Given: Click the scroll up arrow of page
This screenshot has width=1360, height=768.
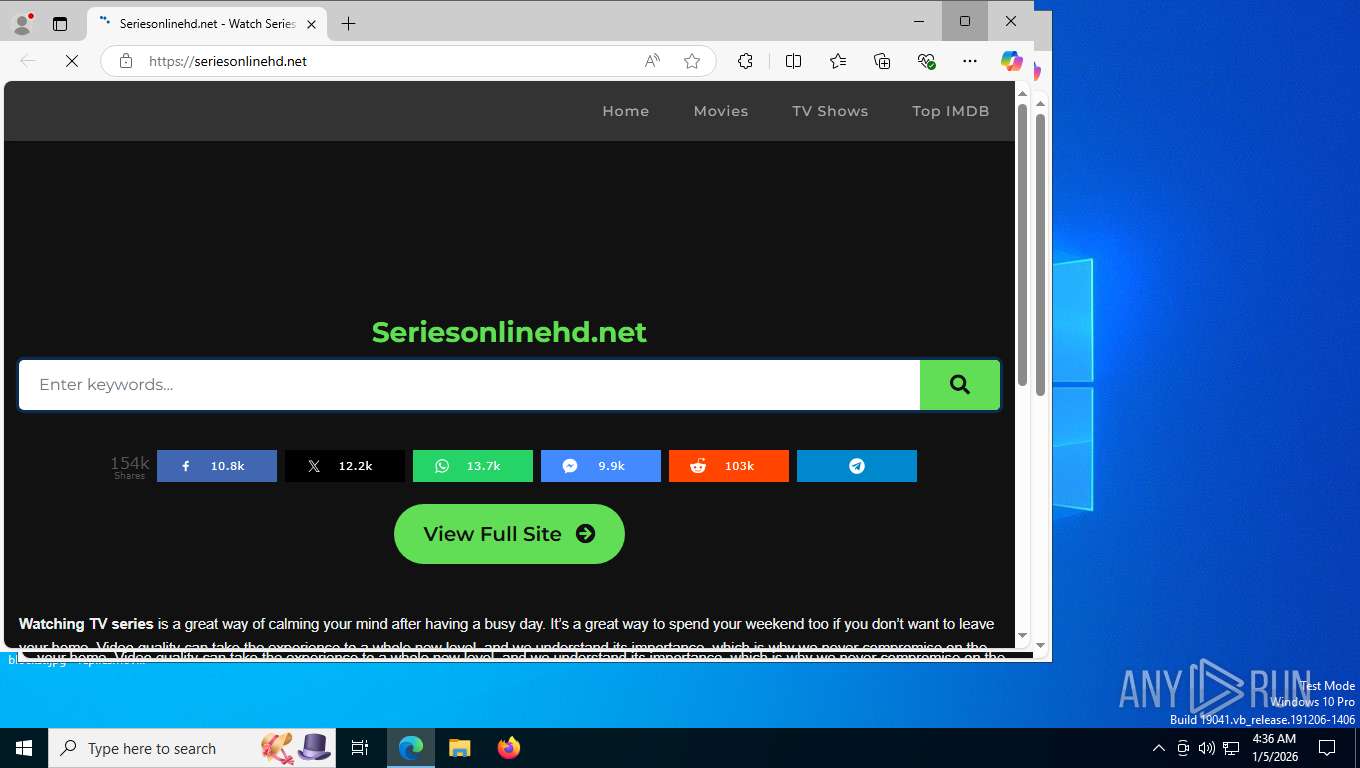Looking at the screenshot, I should [1022, 93].
